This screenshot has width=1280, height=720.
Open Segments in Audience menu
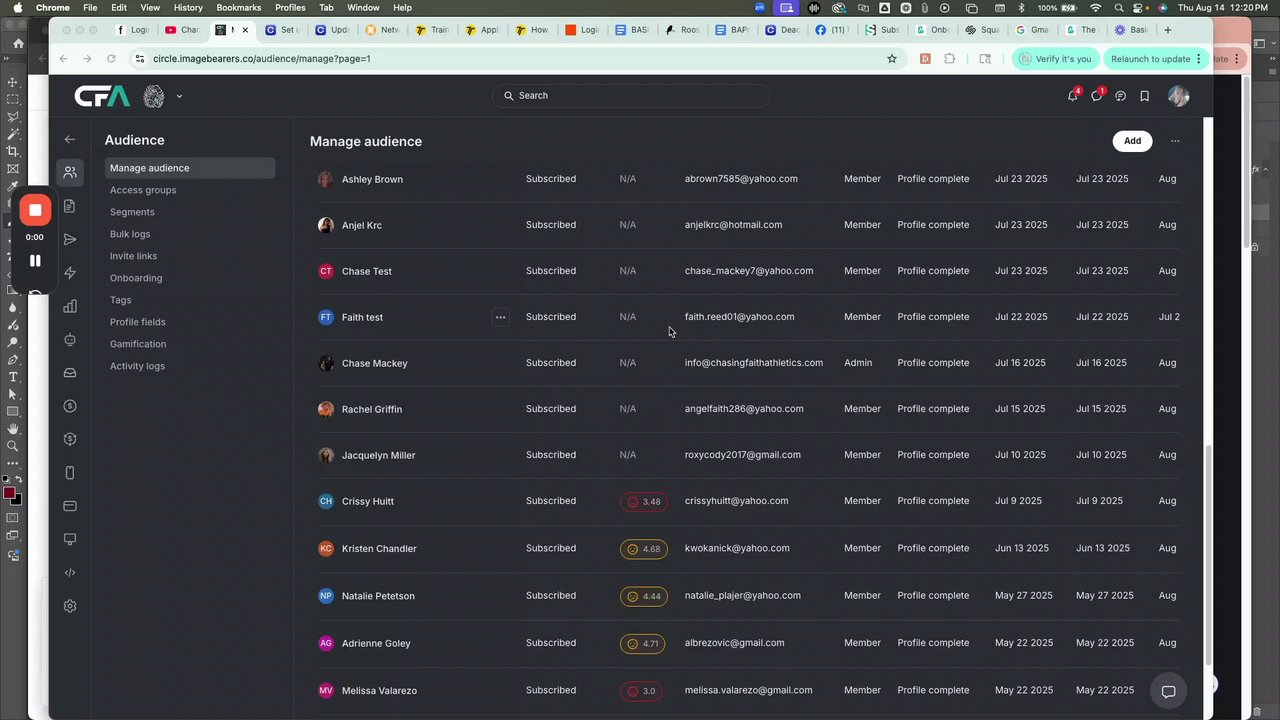click(132, 212)
